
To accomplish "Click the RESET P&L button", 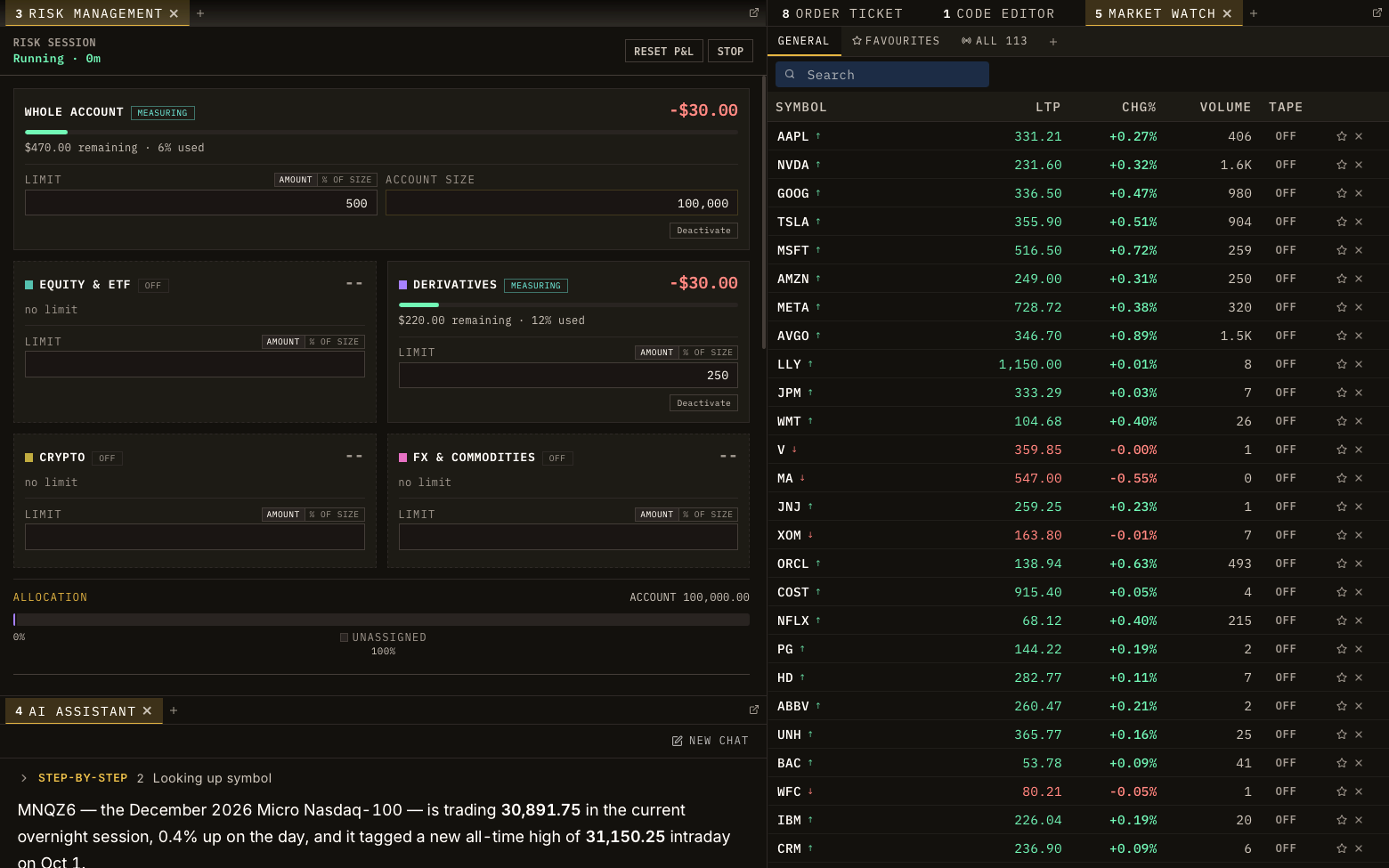I will click(664, 51).
